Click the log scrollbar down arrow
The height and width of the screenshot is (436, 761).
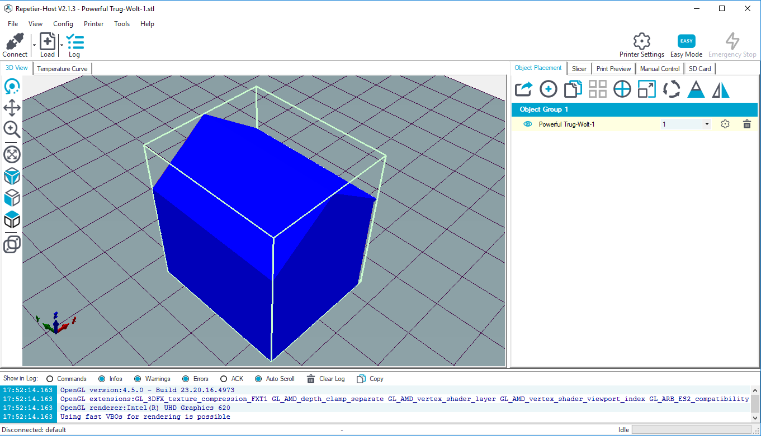coord(755,418)
